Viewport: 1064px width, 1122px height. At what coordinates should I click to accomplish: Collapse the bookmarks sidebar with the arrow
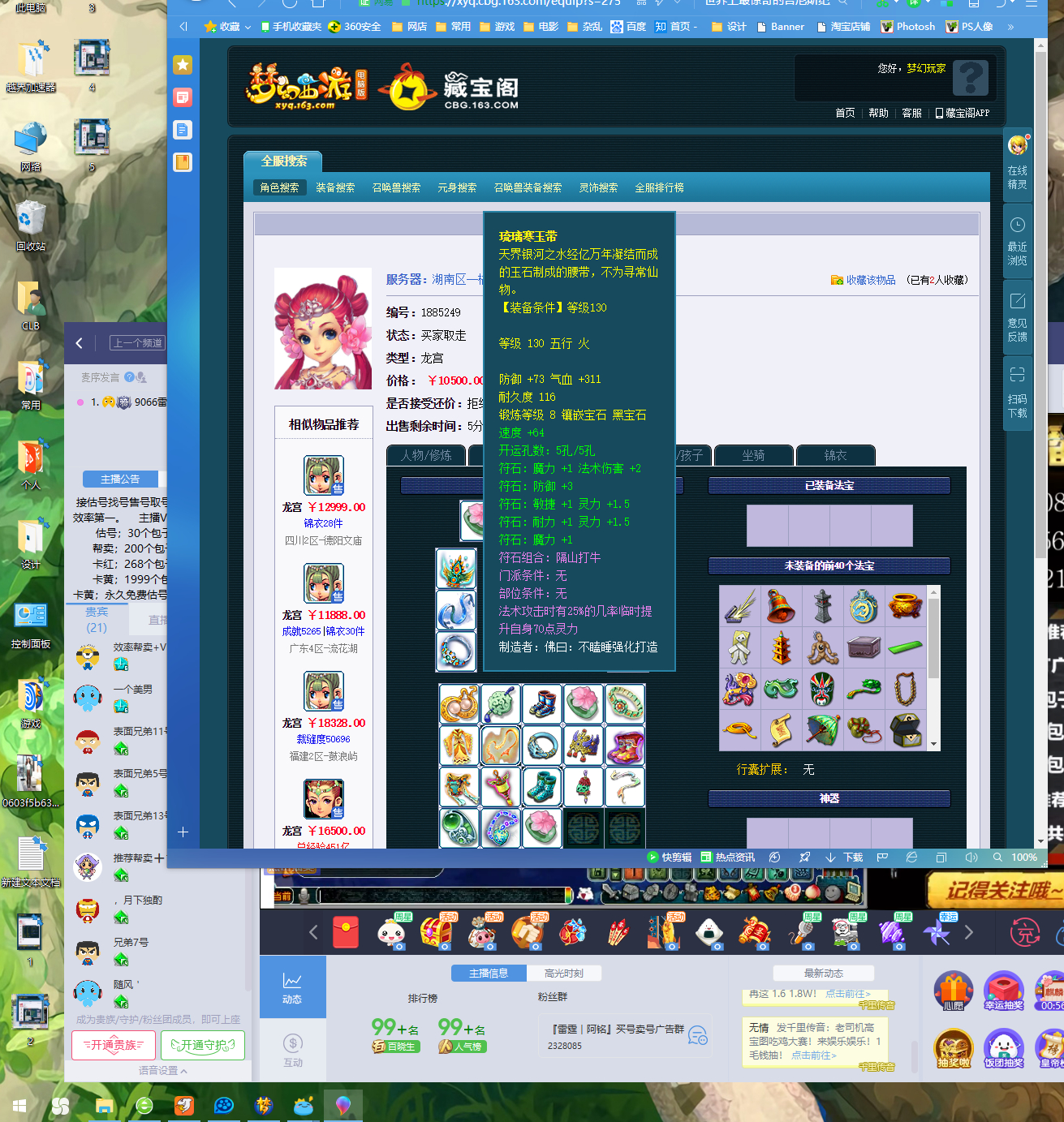coord(183,27)
